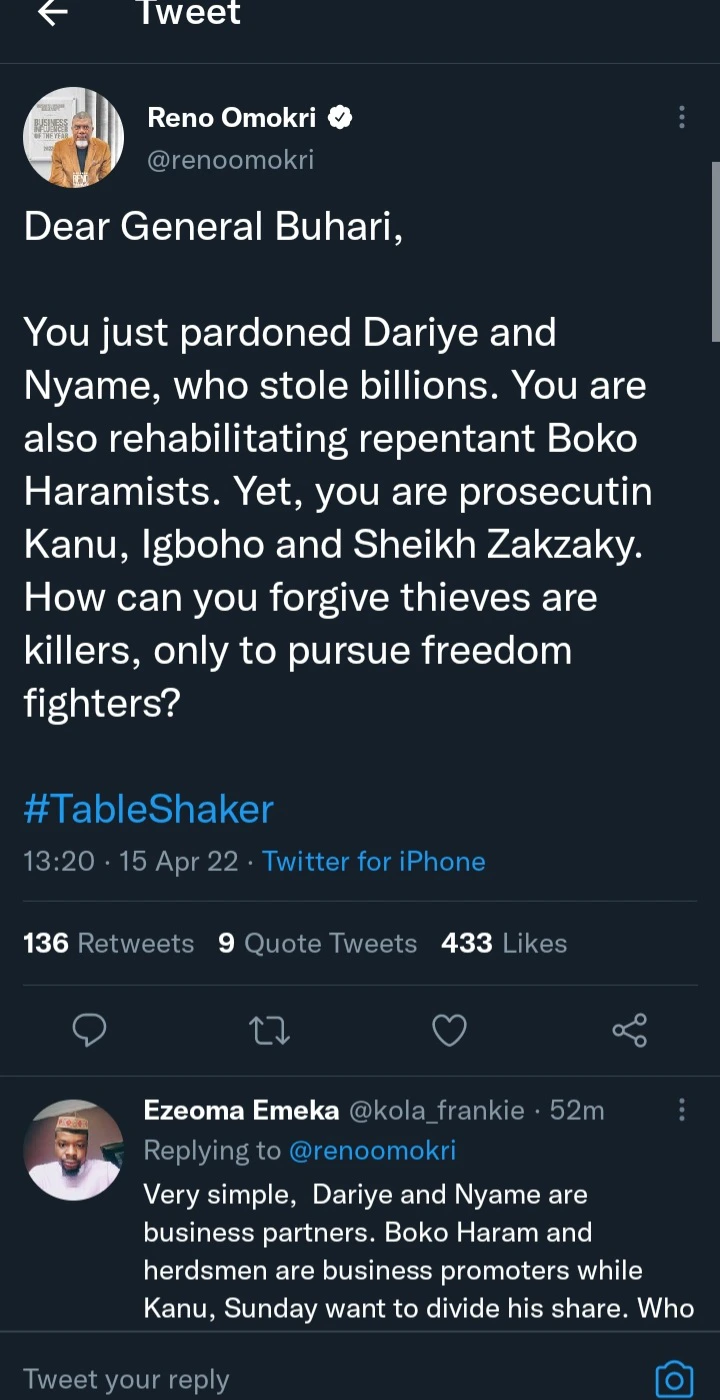Tap the reply speech bubble icon
The width and height of the screenshot is (720, 1400).
pyautogui.click(x=90, y=1030)
